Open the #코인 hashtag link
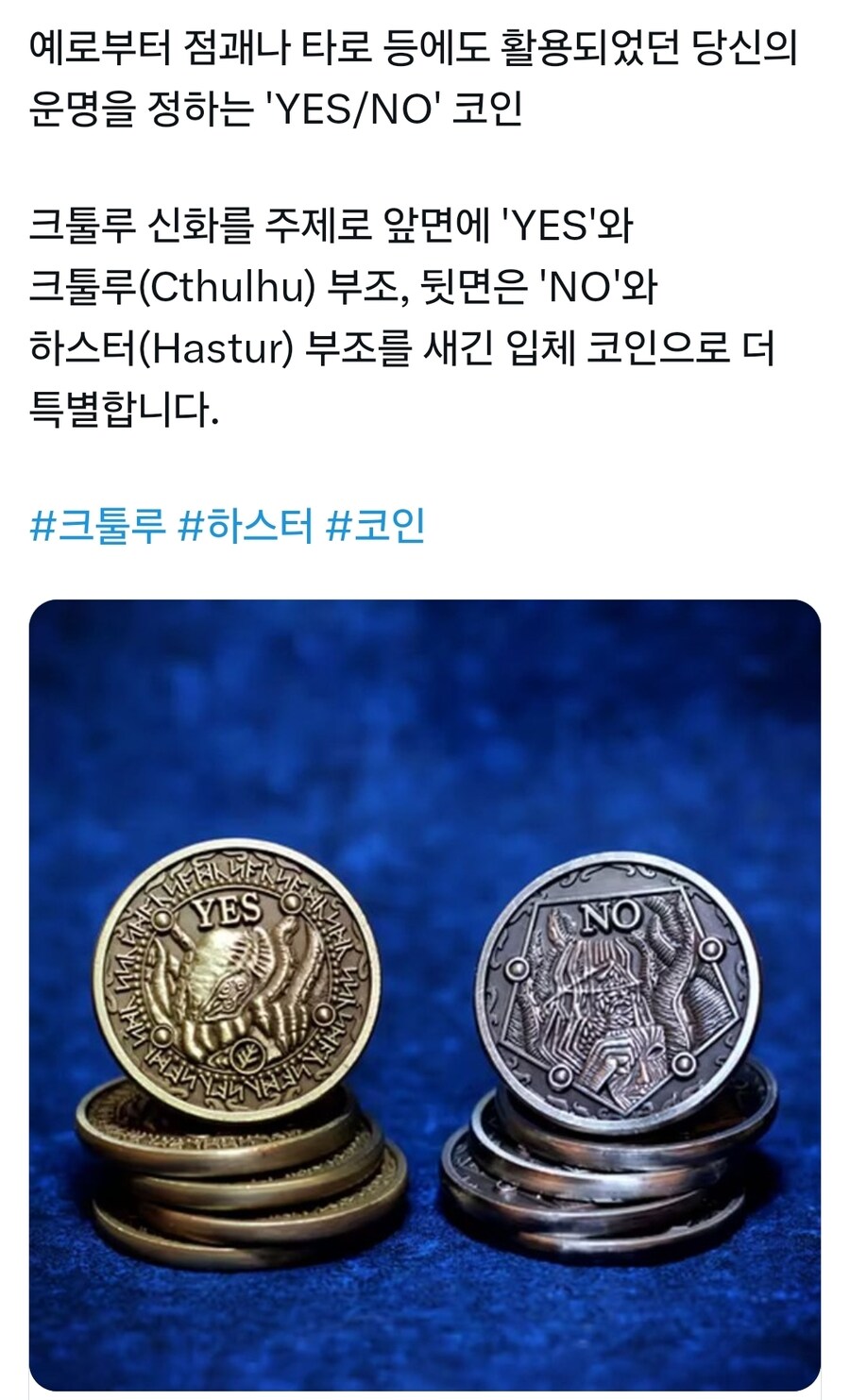The image size is (850, 1400). [374, 525]
